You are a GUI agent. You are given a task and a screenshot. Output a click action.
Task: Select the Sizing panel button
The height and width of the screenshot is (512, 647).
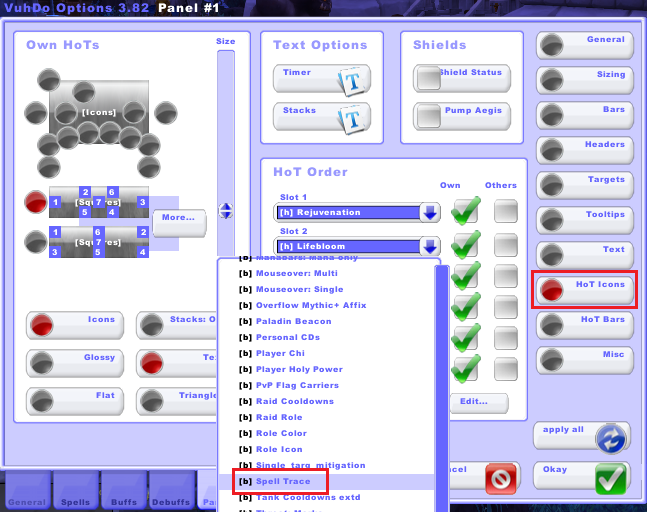(585, 79)
